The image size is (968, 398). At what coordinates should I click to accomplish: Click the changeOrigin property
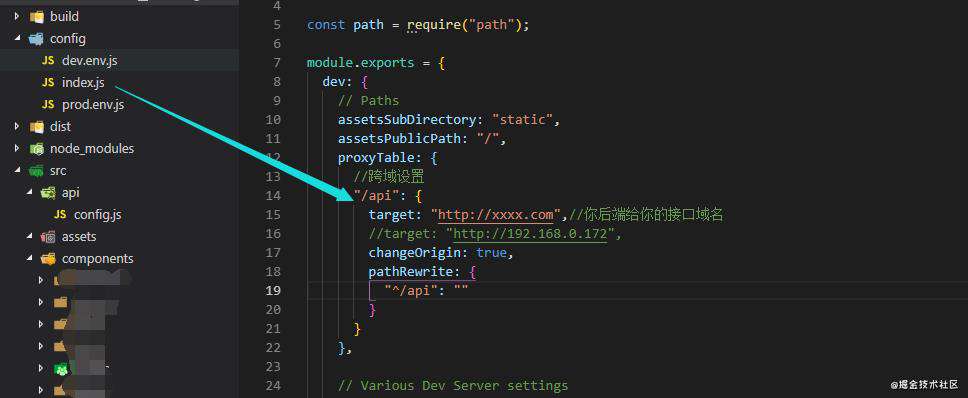click(x=414, y=253)
